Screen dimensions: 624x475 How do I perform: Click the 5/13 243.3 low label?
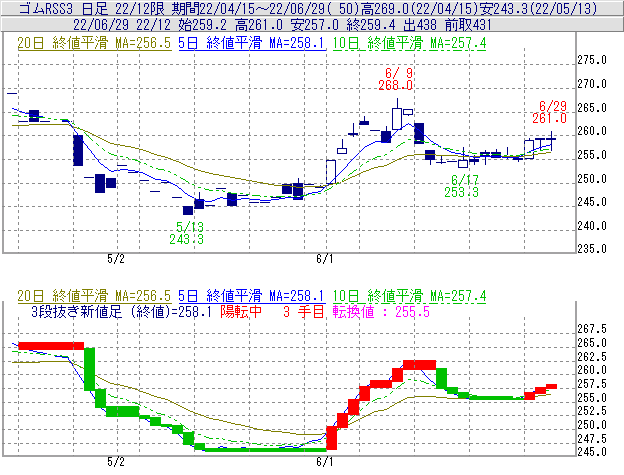[187, 233]
